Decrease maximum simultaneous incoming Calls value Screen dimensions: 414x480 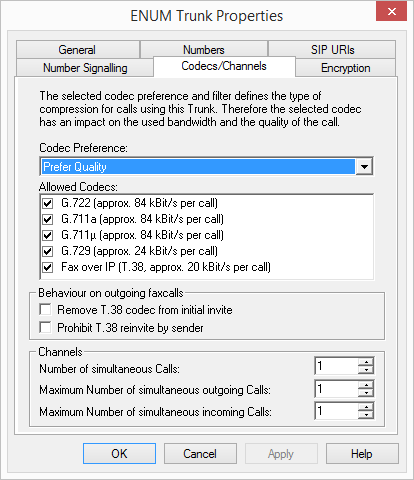(366, 415)
